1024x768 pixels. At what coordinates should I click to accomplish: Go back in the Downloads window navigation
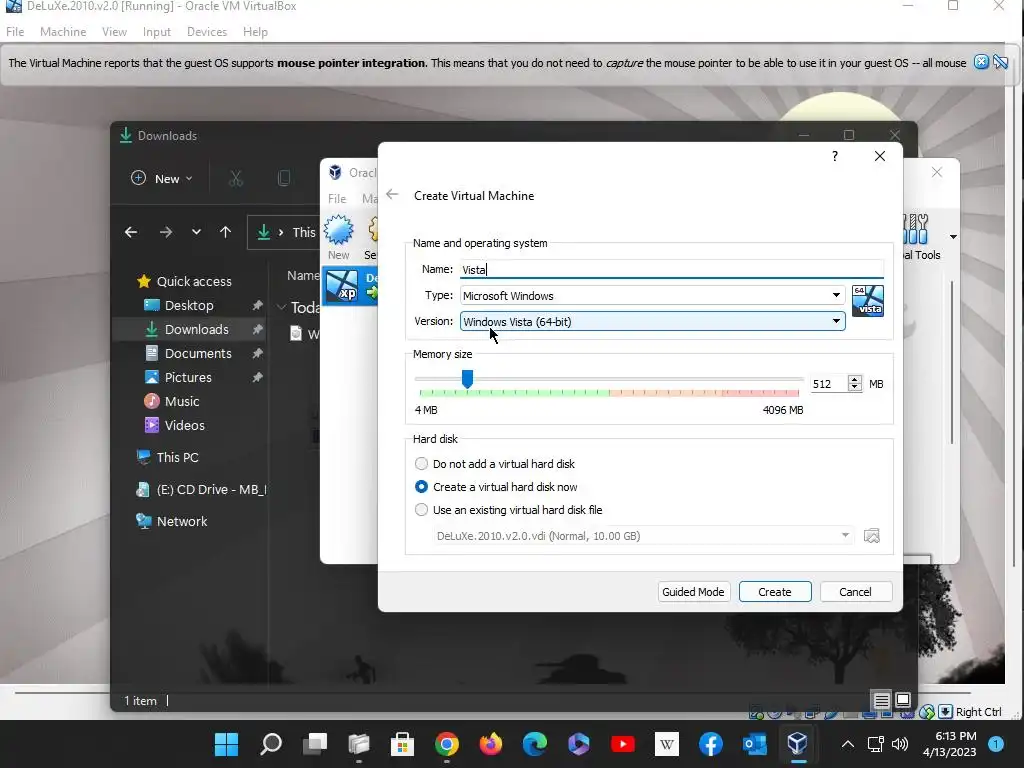point(131,232)
